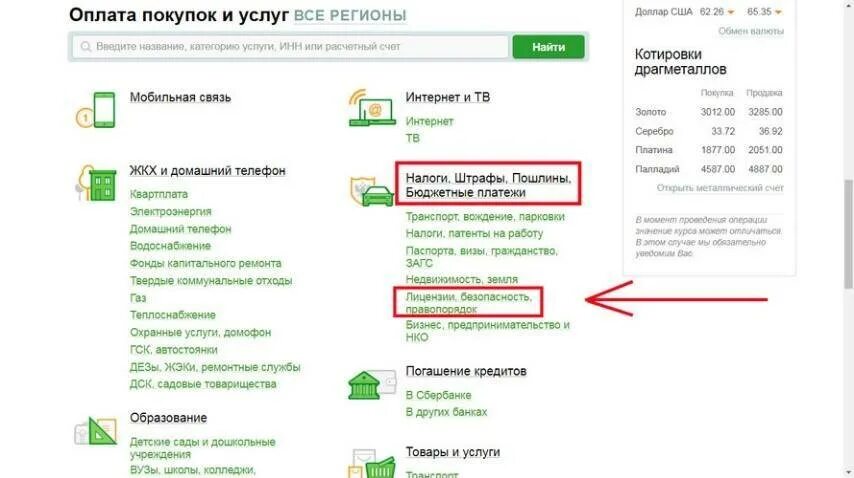Click the Серебро metal row label
The height and width of the screenshot is (478, 854).
click(654, 131)
